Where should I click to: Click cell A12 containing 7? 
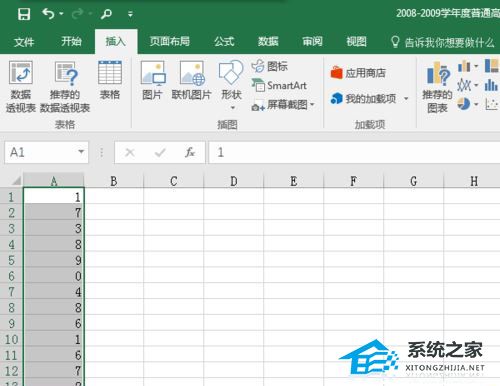tap(54, 371)
